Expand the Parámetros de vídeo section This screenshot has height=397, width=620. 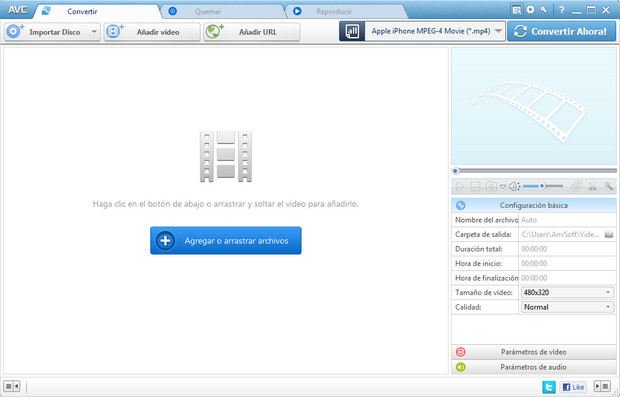click(x=533, y=352)
